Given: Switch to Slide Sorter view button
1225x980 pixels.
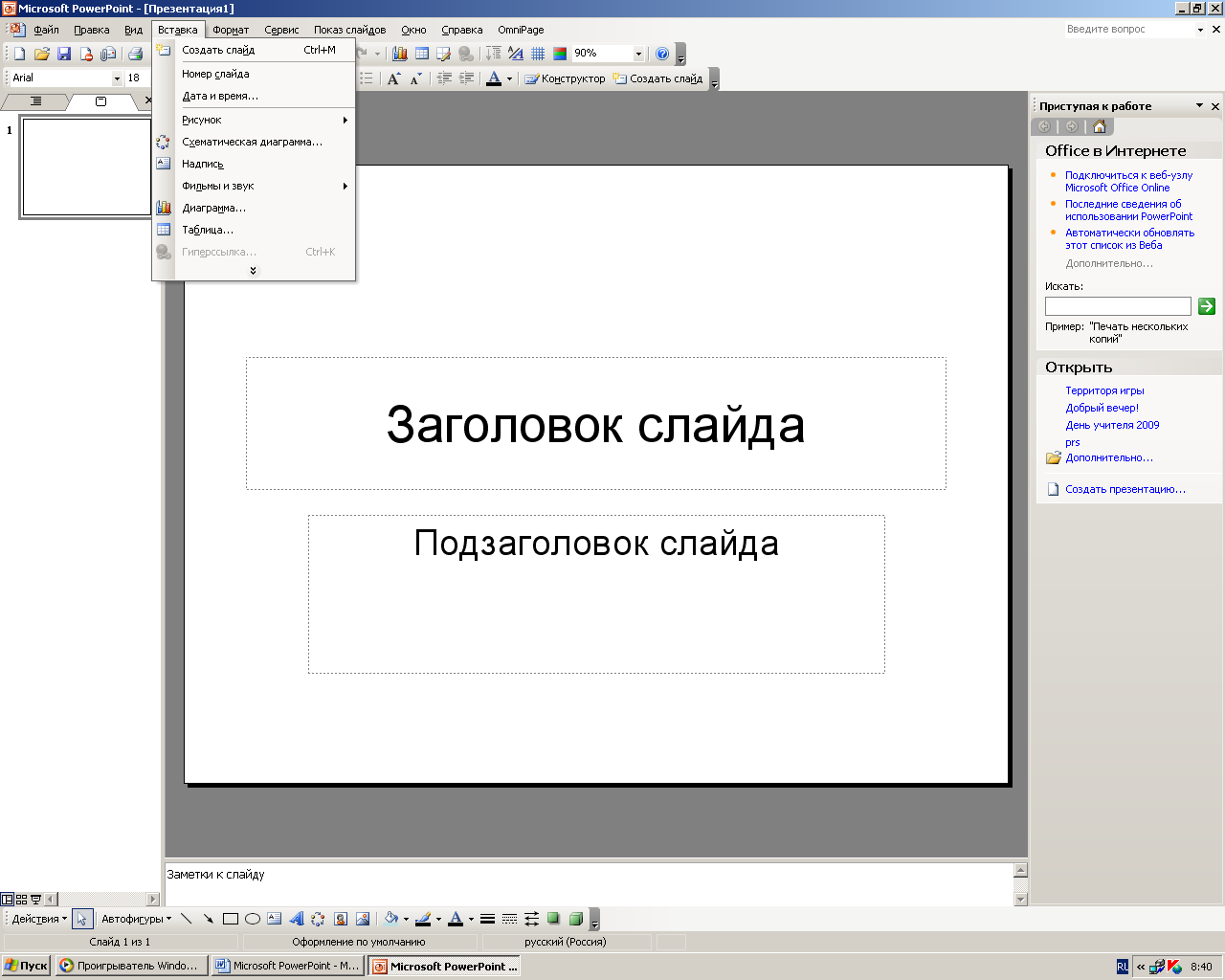Looking at the screenshot, I should [22, 900].
